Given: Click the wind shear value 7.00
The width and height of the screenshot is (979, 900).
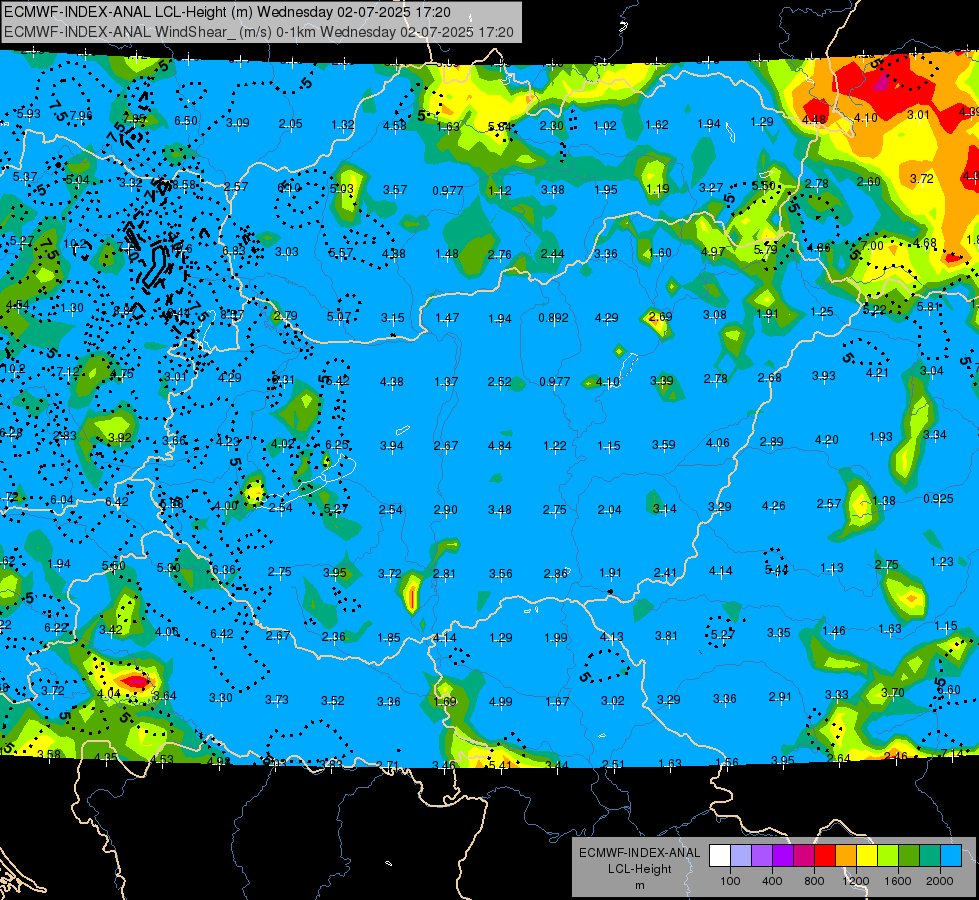Looking at the screenshot, I should pos(872,246).
